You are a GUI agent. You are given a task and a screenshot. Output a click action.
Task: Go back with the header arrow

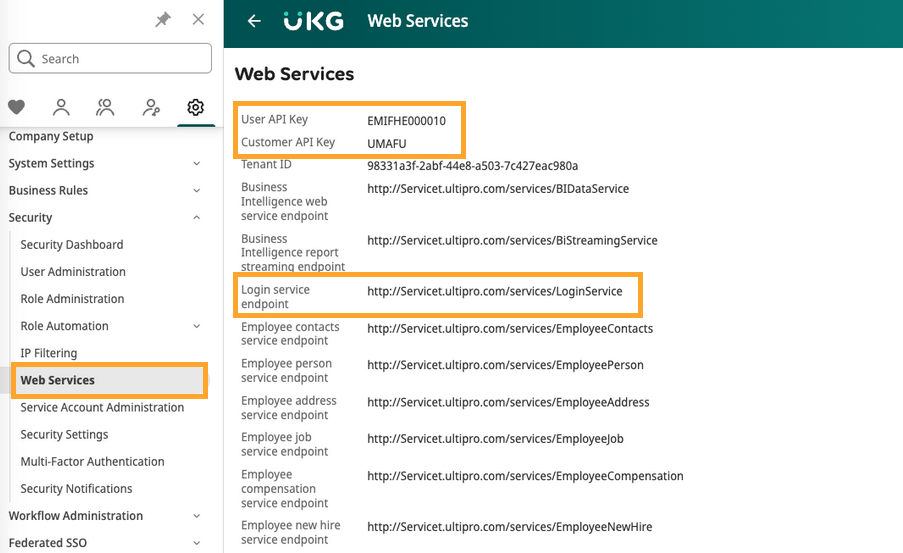click(x=254, y=21)
